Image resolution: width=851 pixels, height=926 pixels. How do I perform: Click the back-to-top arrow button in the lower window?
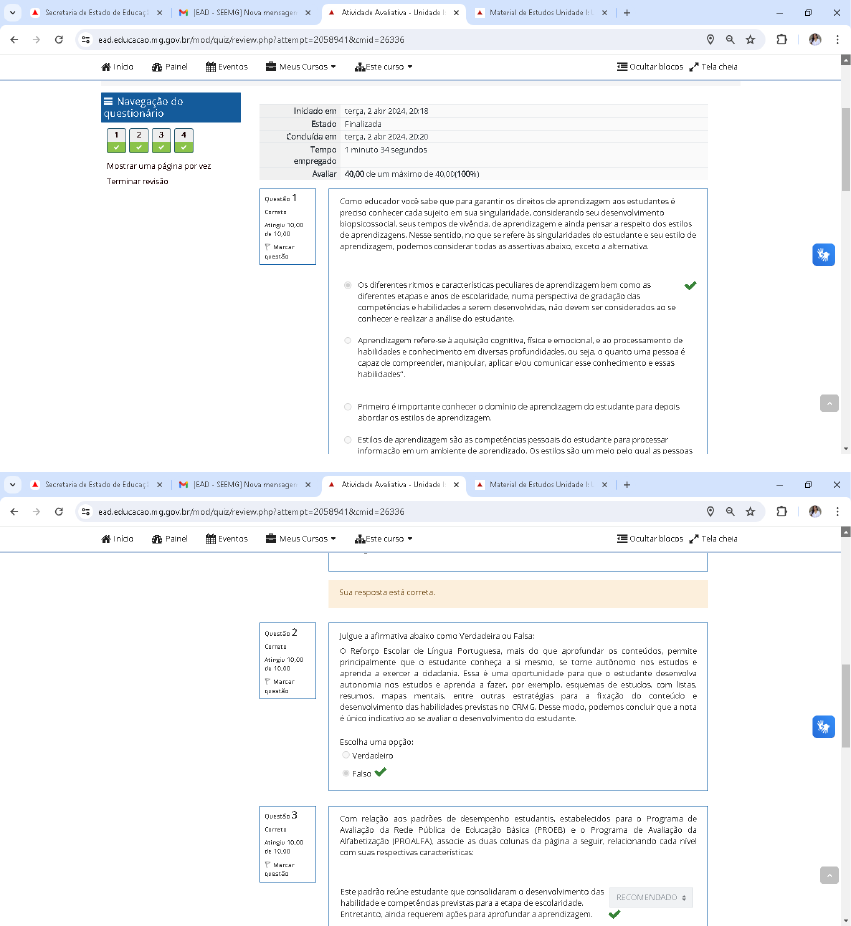[829, 875]
